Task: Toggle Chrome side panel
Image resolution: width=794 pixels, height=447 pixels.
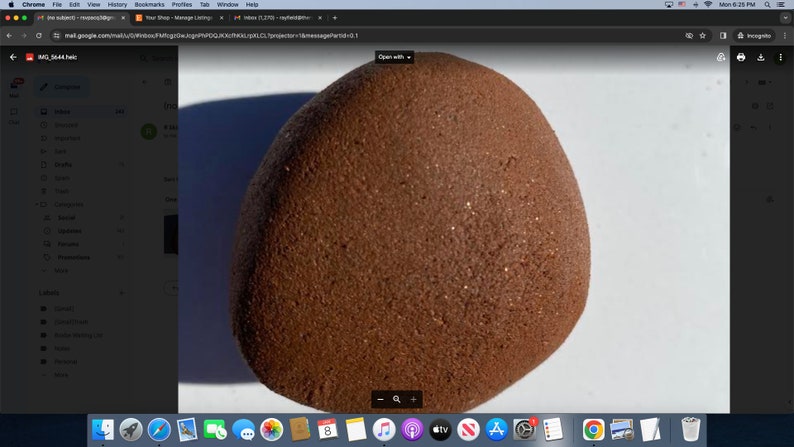Action: 723,35
